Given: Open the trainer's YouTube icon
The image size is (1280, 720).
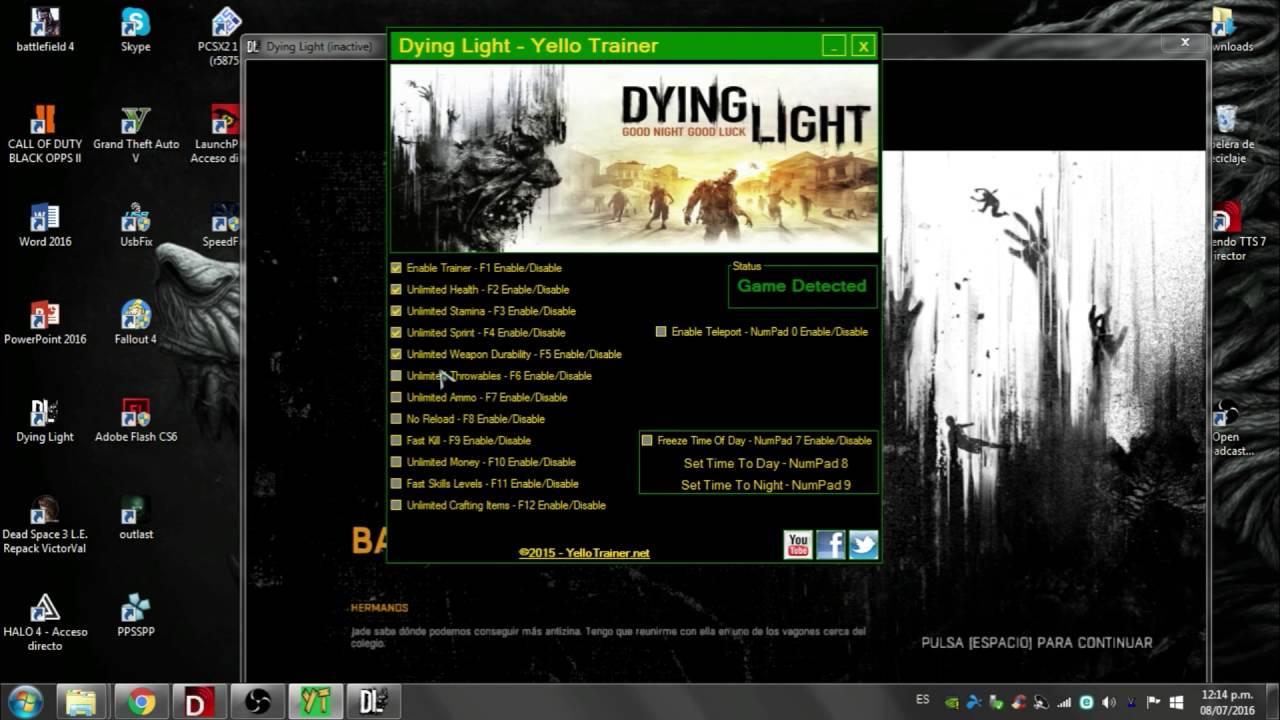Looking at the screenshot, I should (x=797, y=544).
